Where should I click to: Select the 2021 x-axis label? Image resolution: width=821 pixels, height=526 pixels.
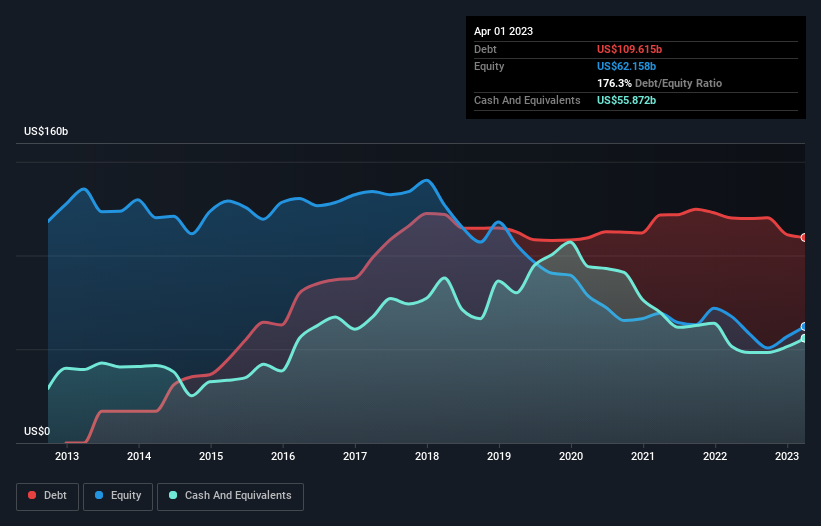point(643,456)
